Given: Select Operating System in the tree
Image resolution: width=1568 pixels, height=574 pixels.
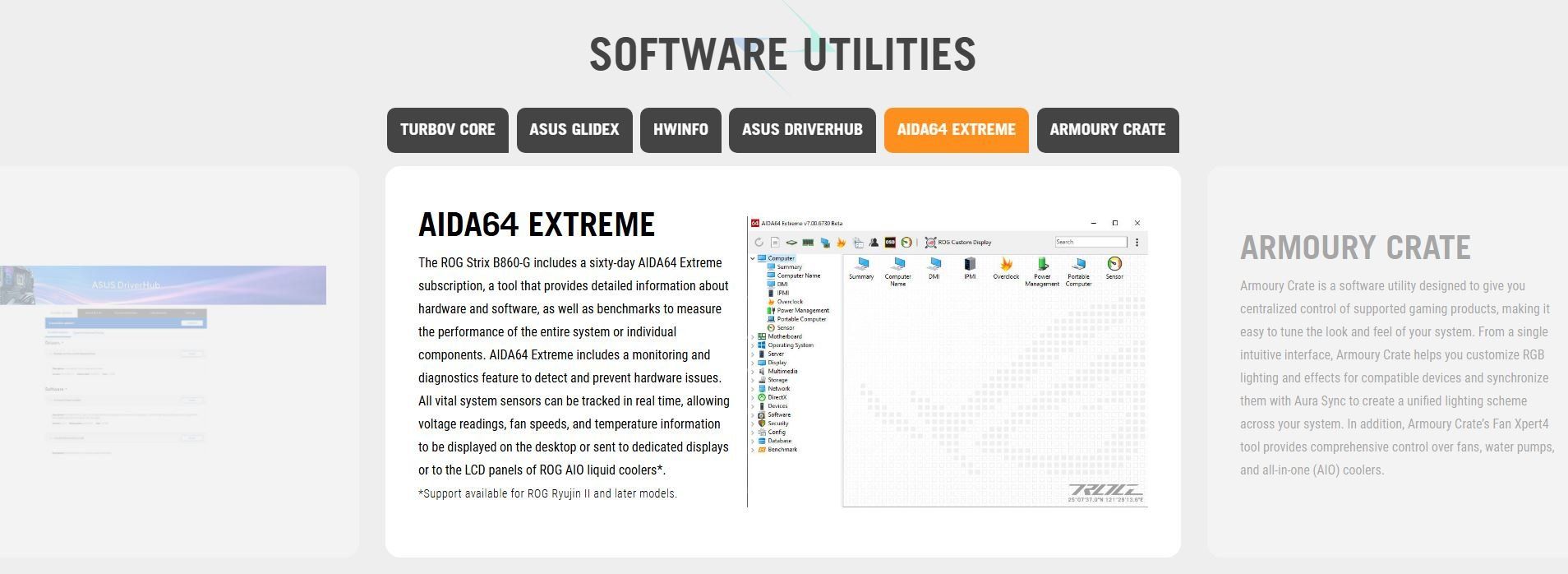Looking at the screenshot, I should pos(790,345).
